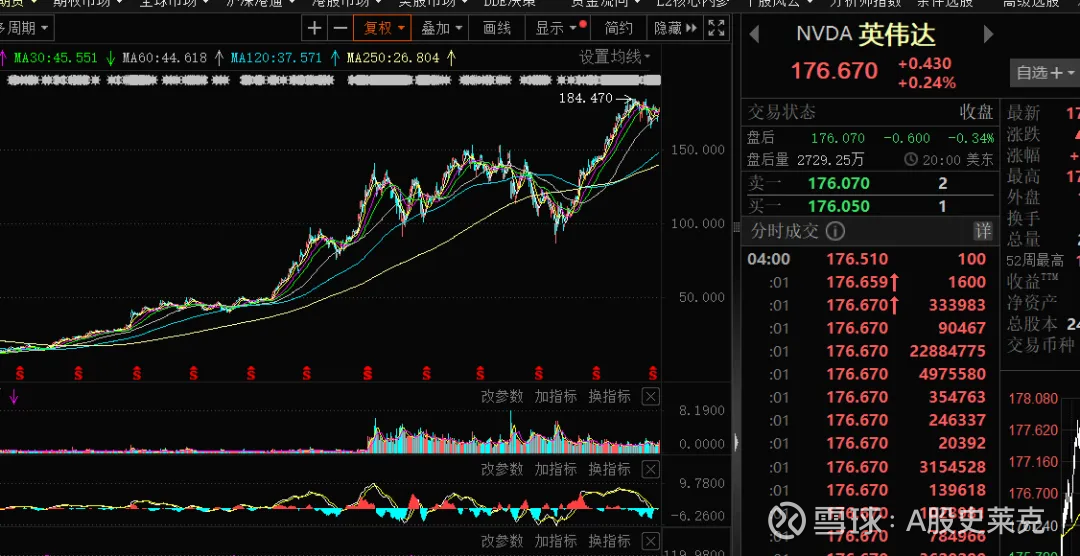Expand hidden items with 隐藏 arrows
Screen dimensions: 1080x556
pyautogui.click(x=675, y=28)
